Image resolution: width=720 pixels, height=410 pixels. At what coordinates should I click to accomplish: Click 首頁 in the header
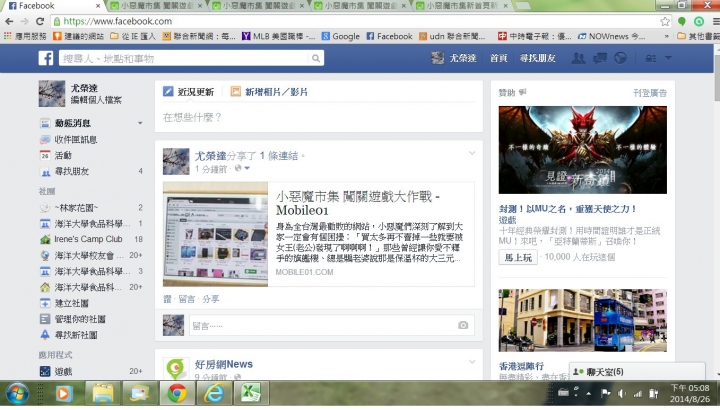(499, 58)
